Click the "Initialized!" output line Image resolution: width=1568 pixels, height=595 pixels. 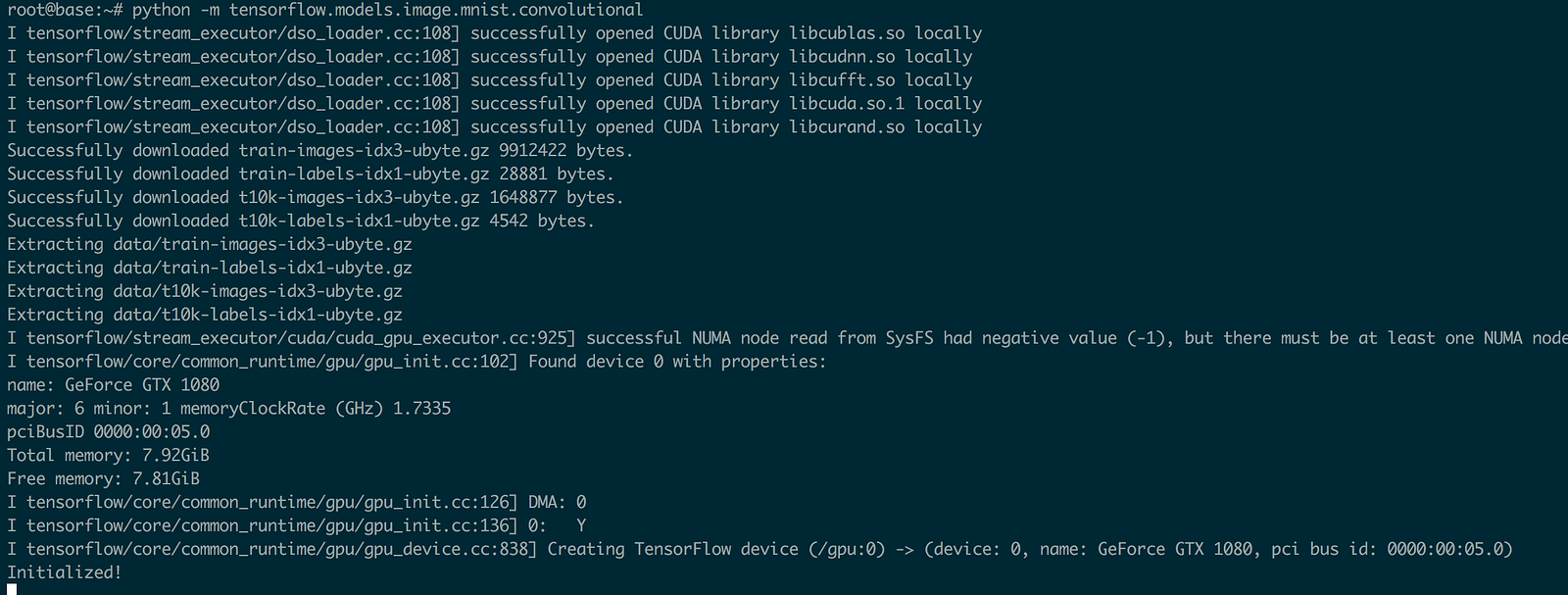coord(65,572)
